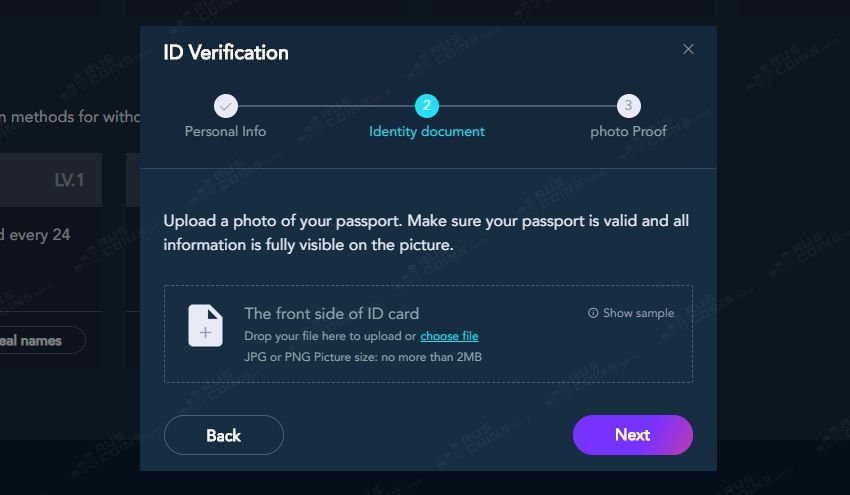The image size is (850, 495).
Task: Click the document upload plus icon
Action: (205, 326)
